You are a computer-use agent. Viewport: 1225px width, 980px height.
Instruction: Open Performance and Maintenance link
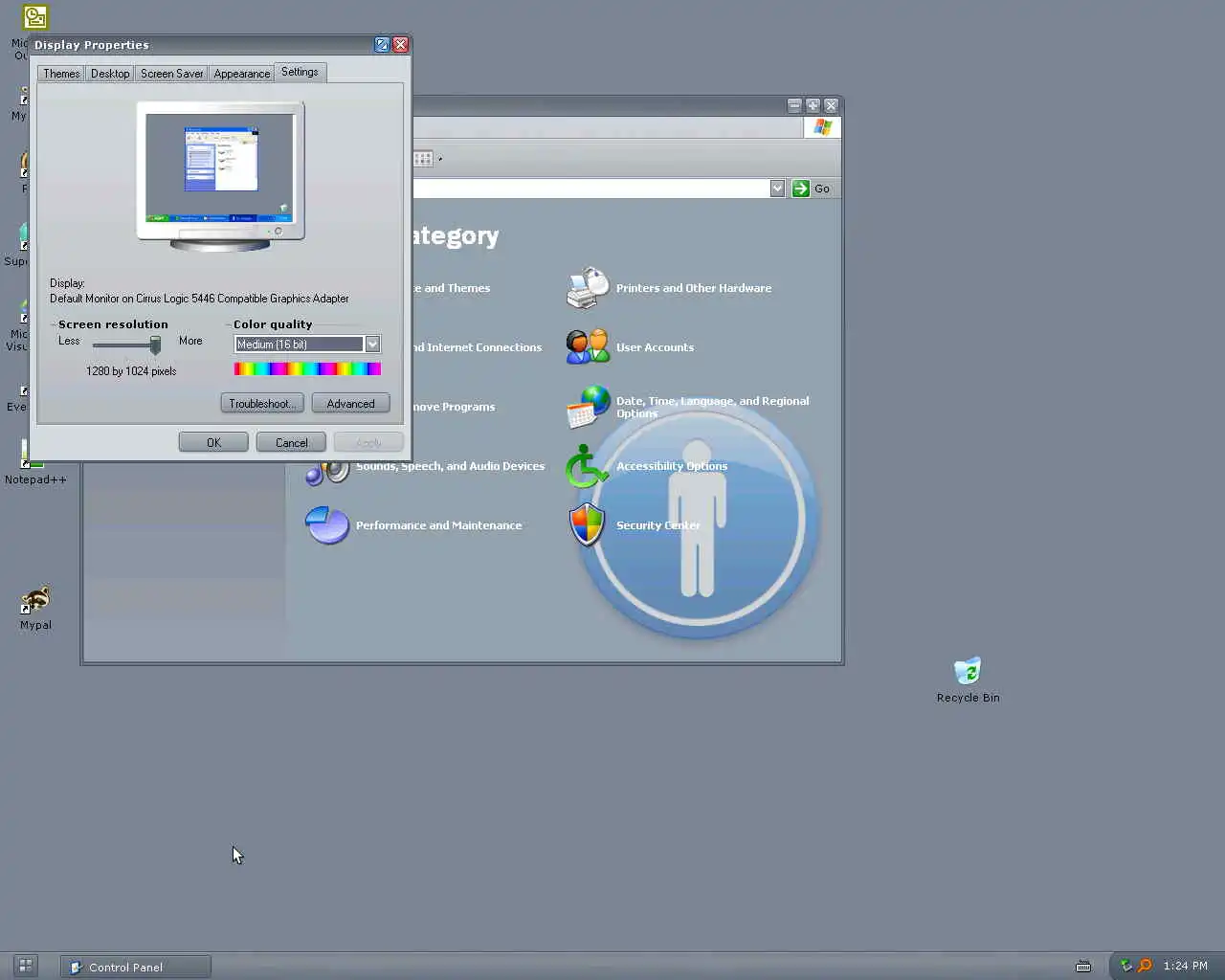click(438, 525)
